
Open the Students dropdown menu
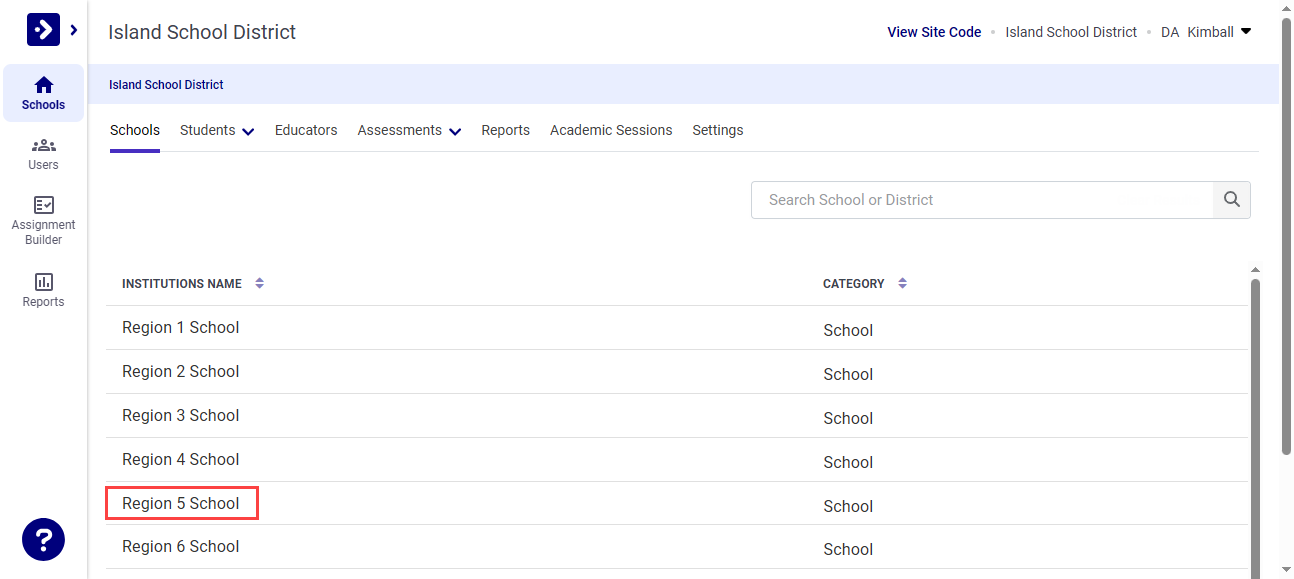(217, 130)
